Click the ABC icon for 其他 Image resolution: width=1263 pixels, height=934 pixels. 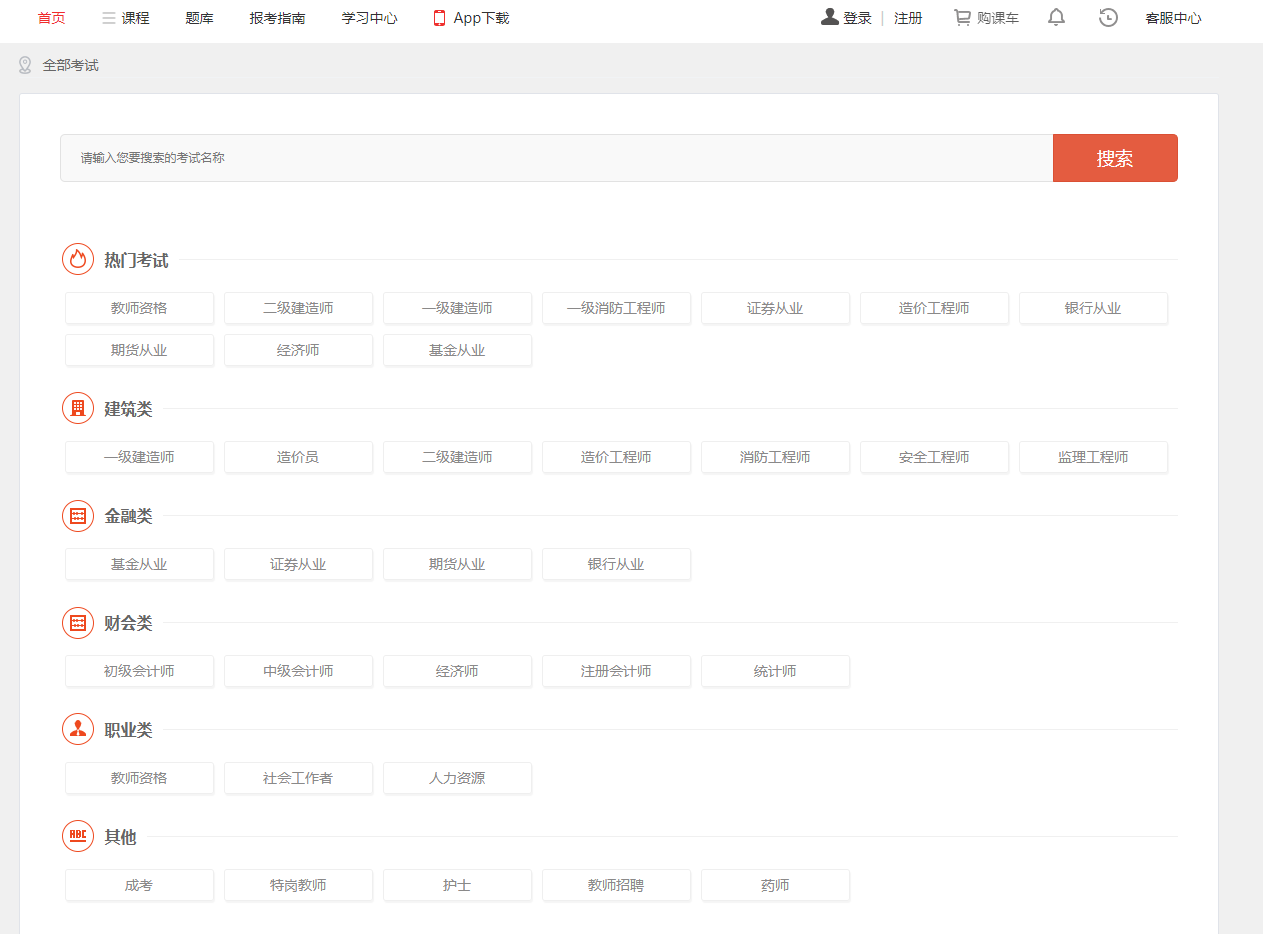pyautogui.click(x=78, y=836)
